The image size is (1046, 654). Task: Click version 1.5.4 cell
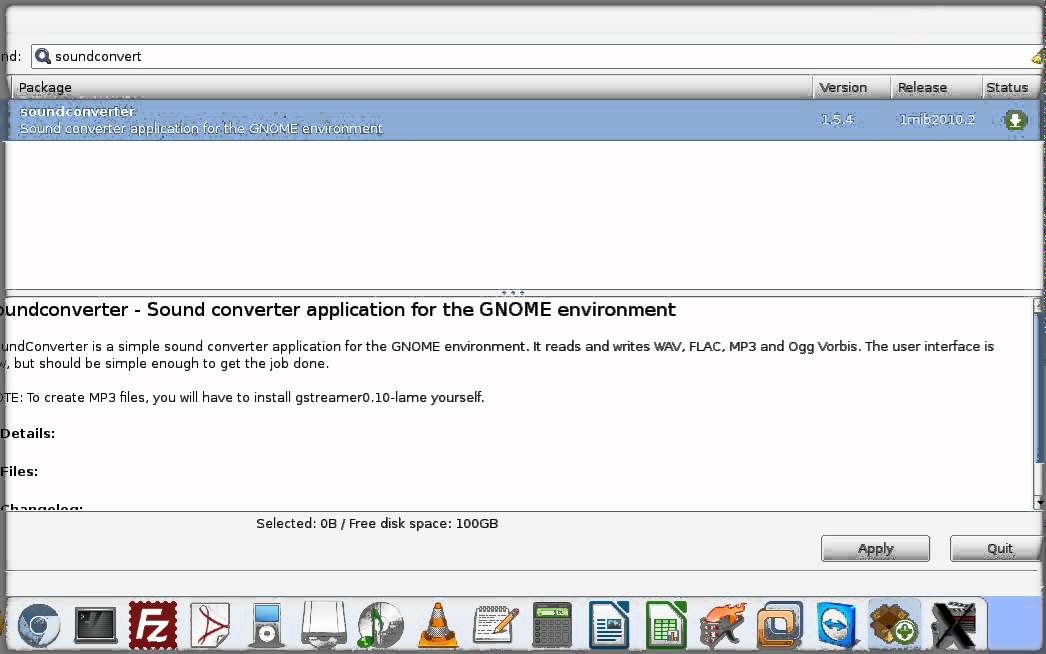(x=837, y=119)
